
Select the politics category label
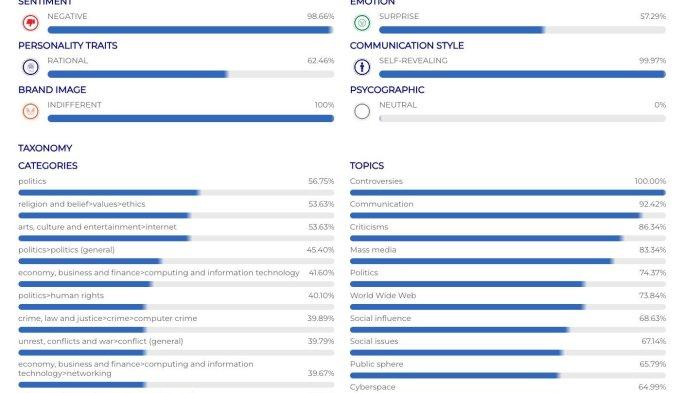tap(32, 181)
